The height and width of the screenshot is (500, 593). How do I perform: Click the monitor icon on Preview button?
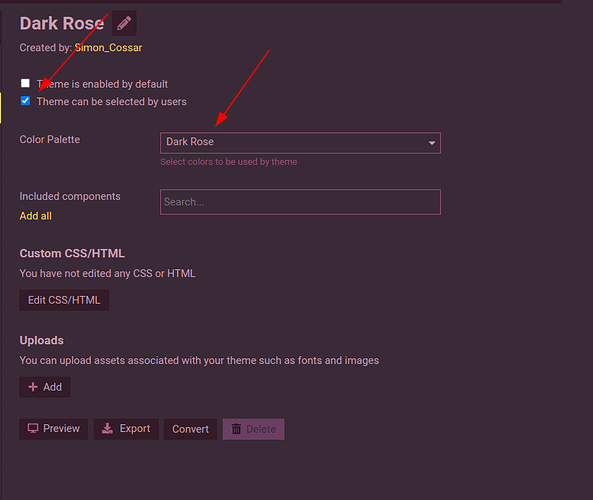(33, 429)
